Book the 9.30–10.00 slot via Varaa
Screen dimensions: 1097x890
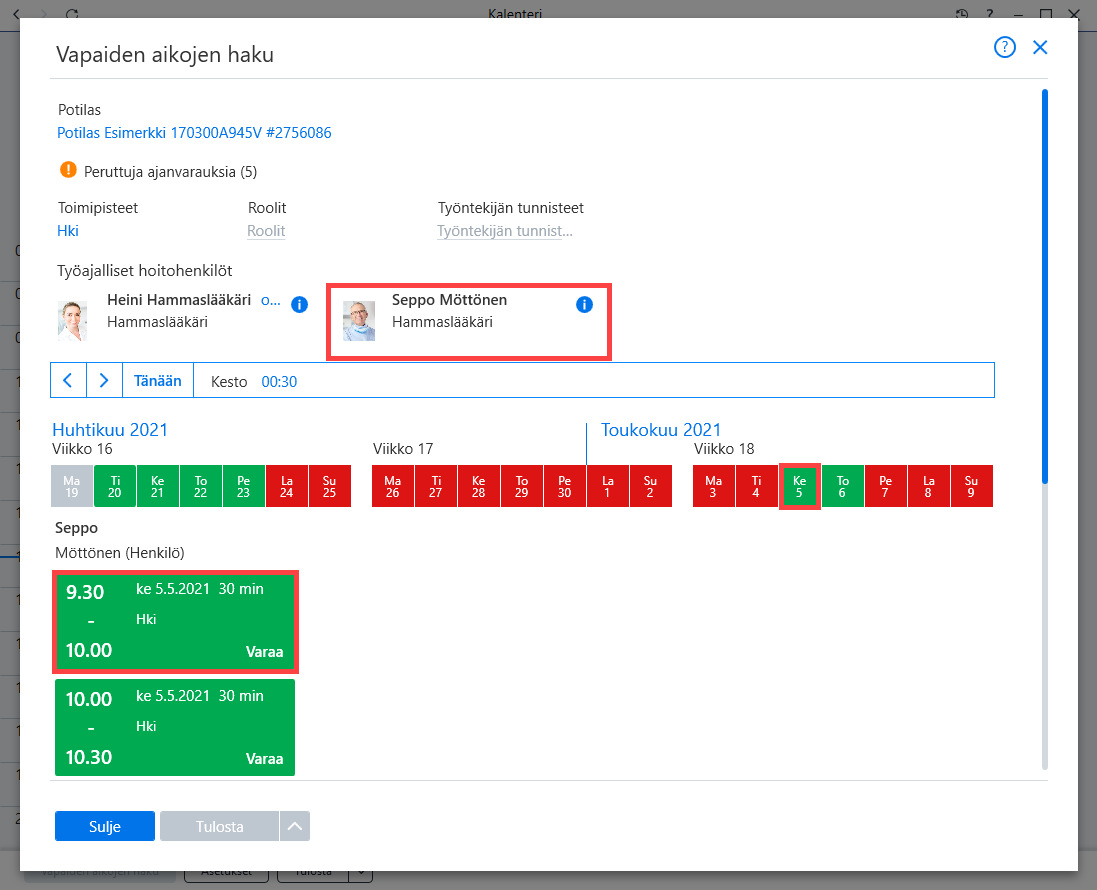pos(264,652)
